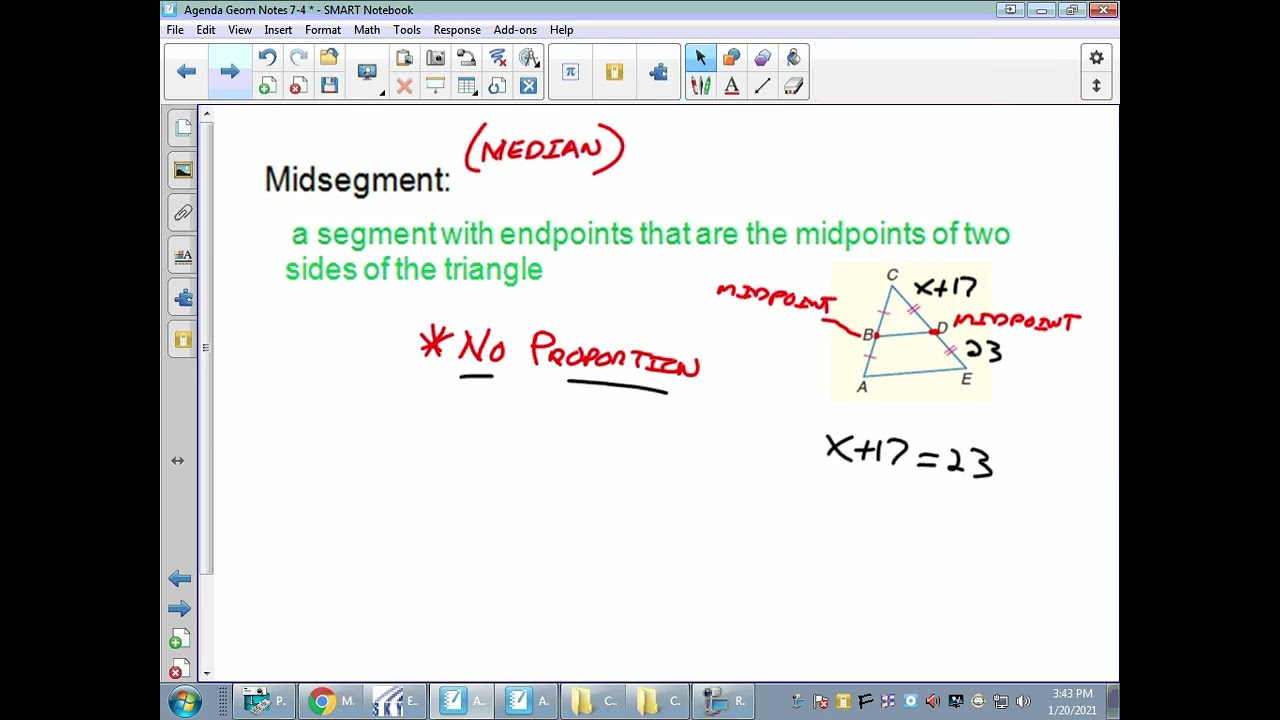Click the yellow activity builder icon
1280x720 pixels.
[x=614, y=72]
